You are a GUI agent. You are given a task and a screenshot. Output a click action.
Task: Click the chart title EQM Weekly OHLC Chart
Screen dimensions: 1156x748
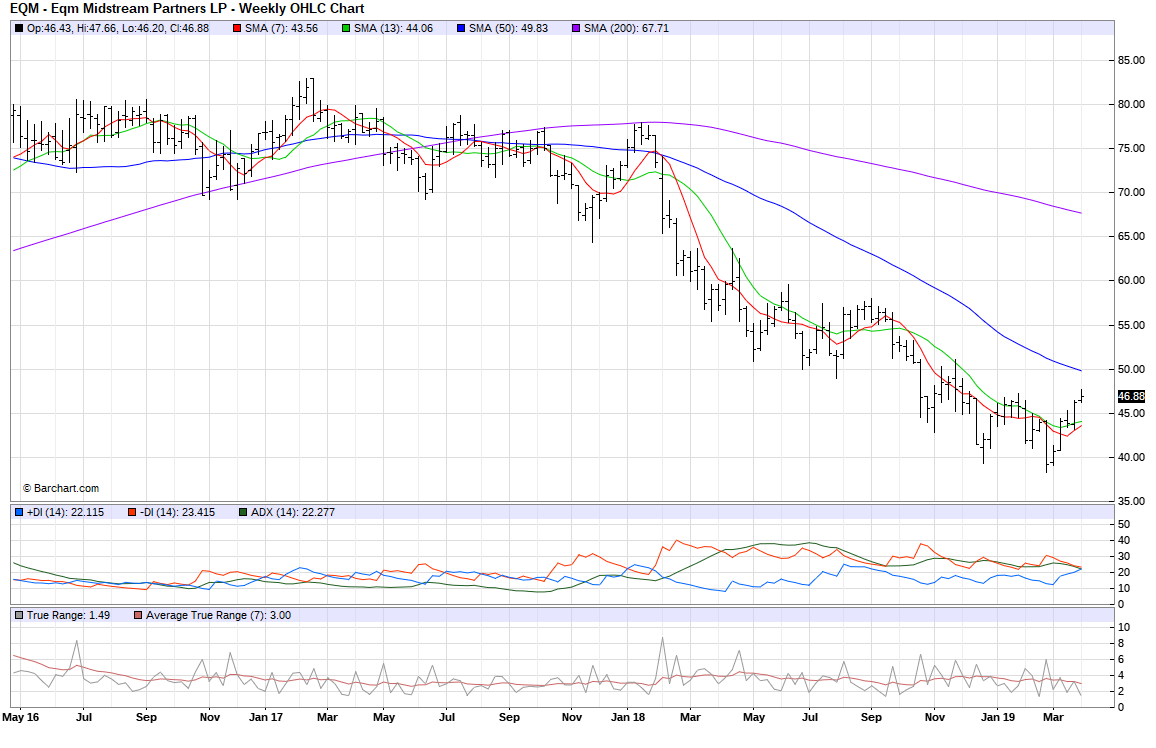point(187,9)
